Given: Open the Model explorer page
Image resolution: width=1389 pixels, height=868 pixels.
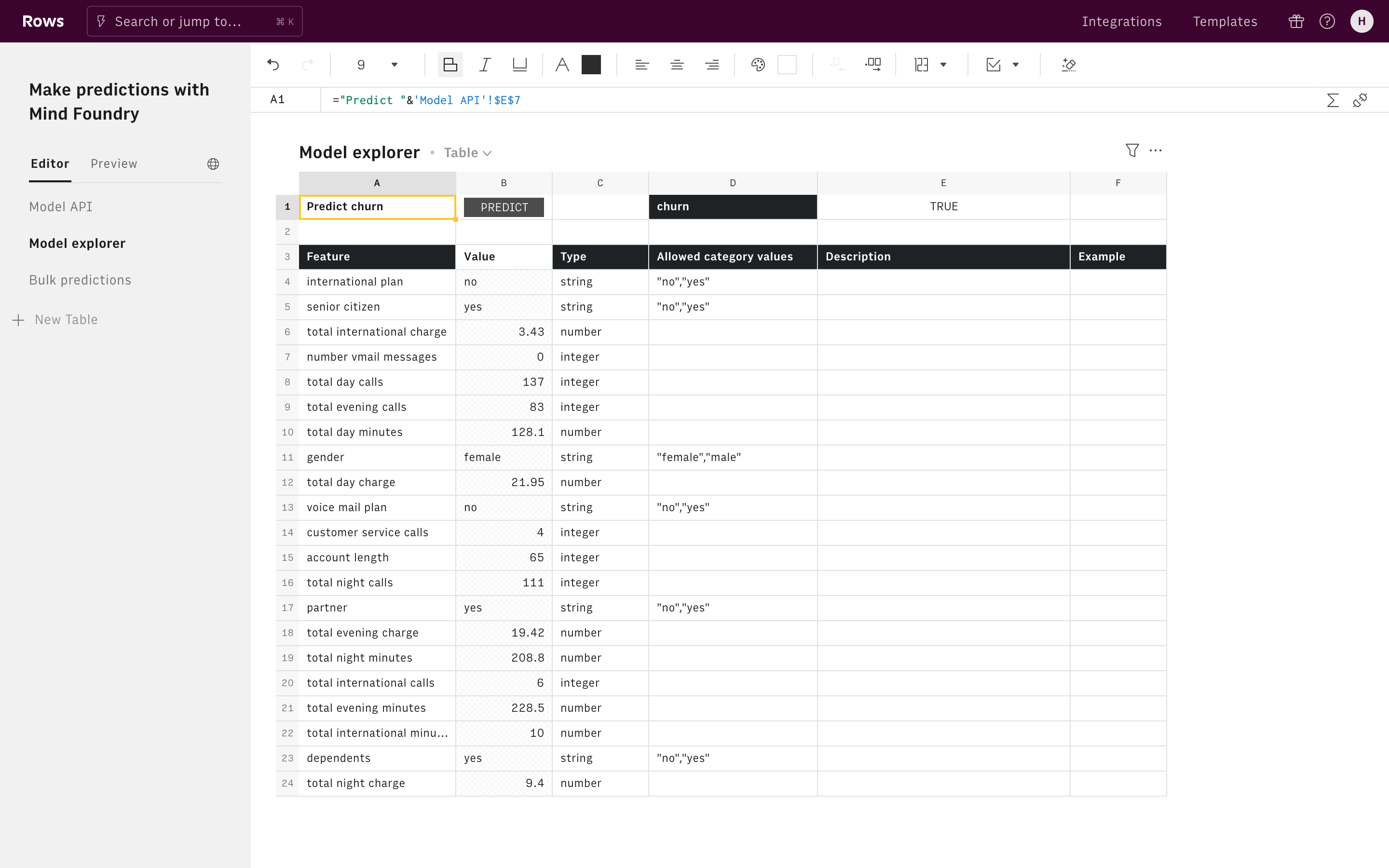Looking at the screenshot, I should (x=77, y=244).
